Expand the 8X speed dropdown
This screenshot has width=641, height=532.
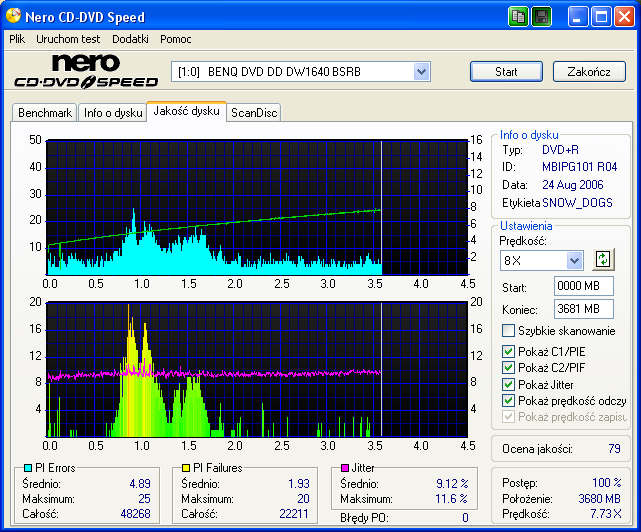click(x=574, y=260)
